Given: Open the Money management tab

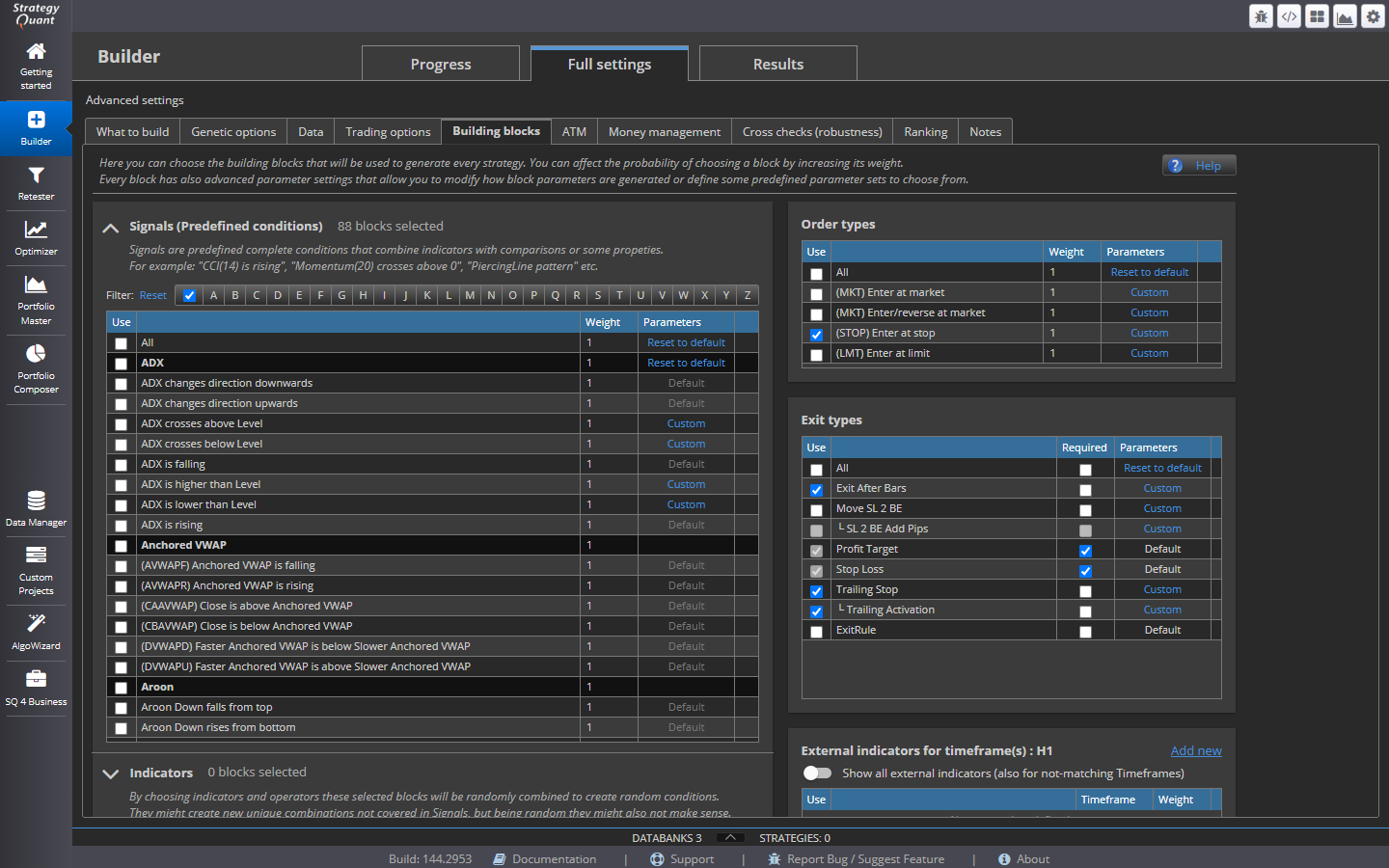Looking at the screenshot, I should tap(665, 132).
